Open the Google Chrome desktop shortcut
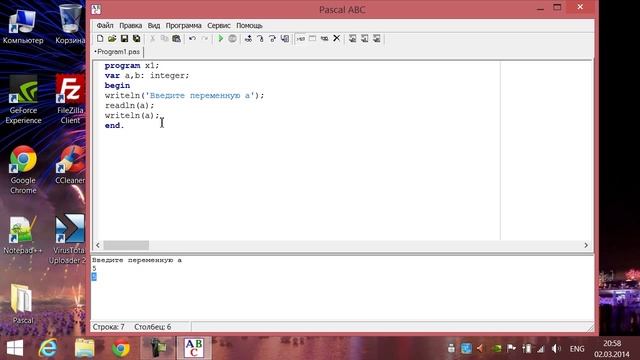Image resolution: width=640 pixels, height=360 pixels. coord(23,170)
